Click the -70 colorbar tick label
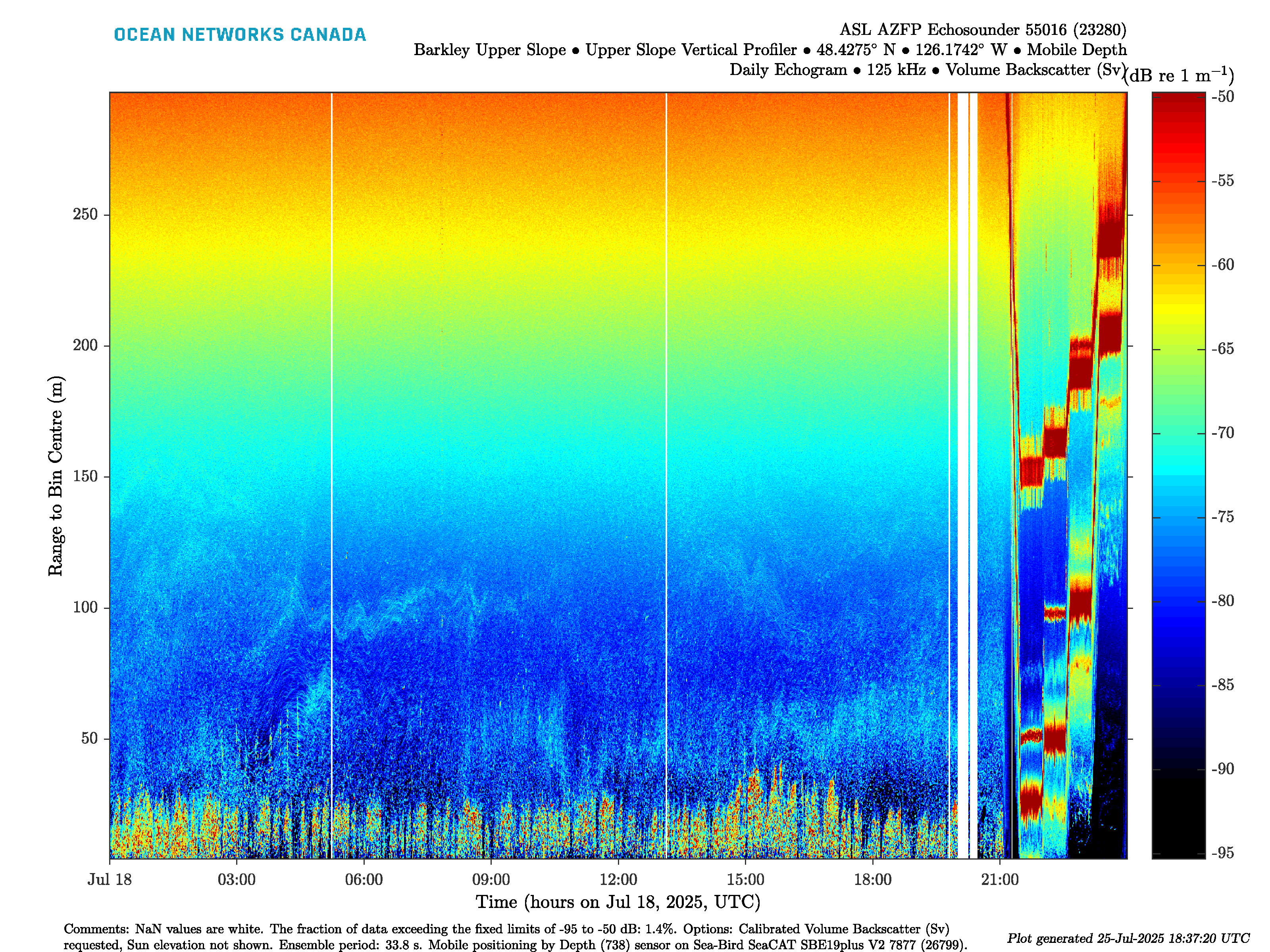Viewport: 1270px width, 952px height. [1223, 433]
